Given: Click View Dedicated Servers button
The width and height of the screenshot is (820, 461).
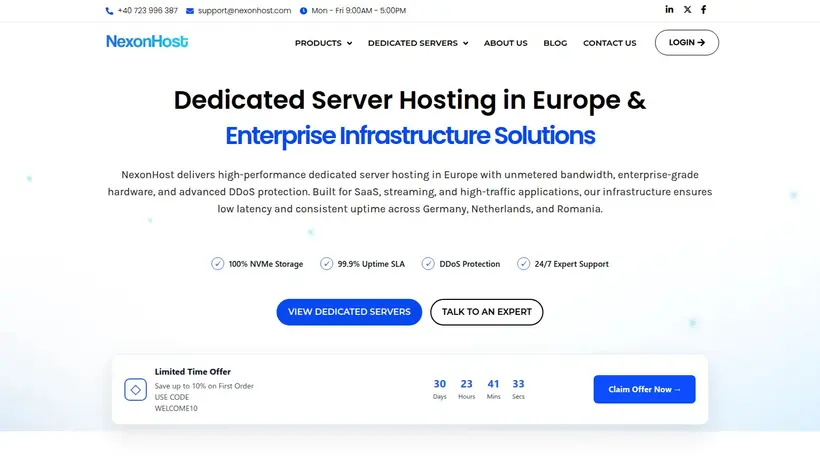Looking at the screenshot, I should coord(349,312).
